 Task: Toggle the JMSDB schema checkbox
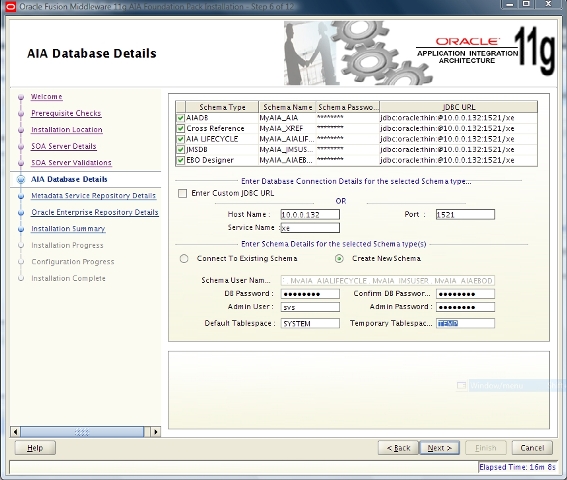click(180, 149)
